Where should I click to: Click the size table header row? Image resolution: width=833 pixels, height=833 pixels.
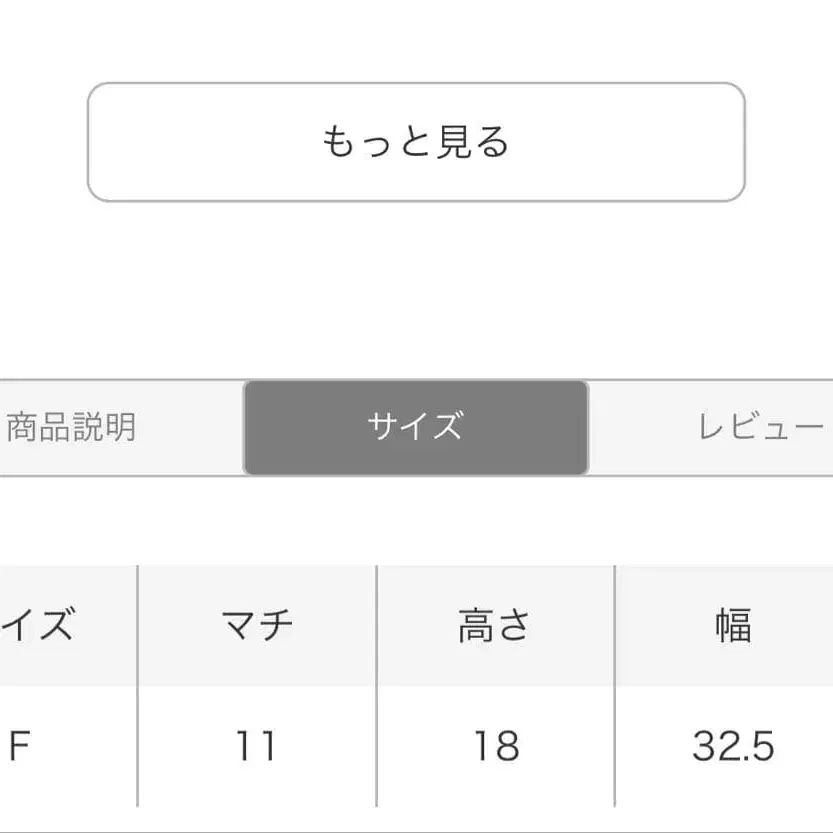point(416,625)
